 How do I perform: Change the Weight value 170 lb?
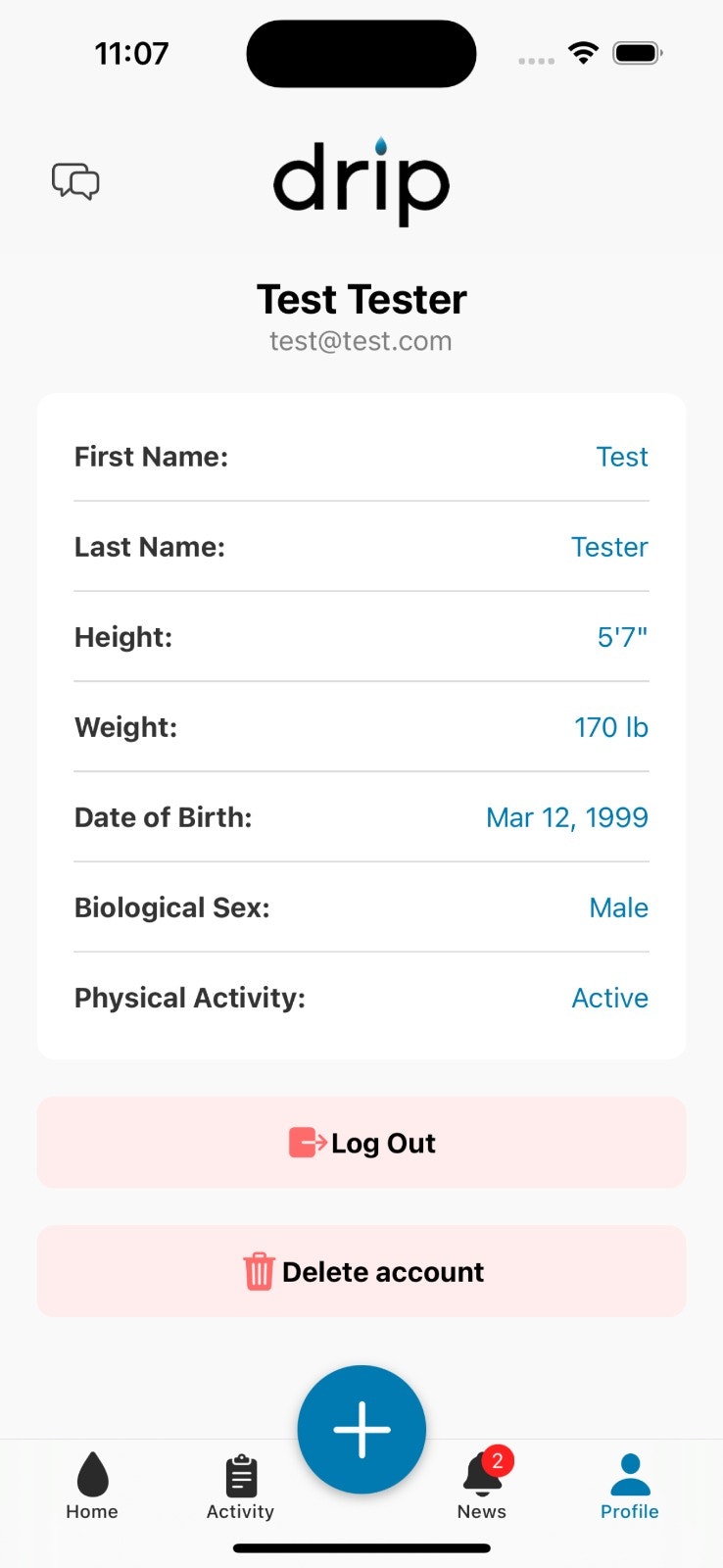(x=611, y=727)
